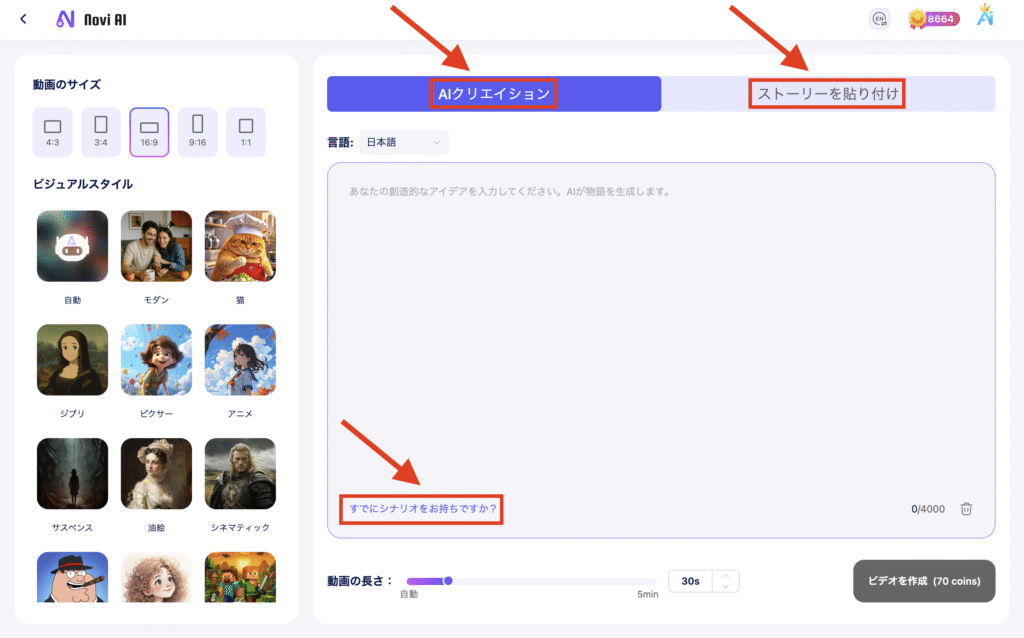The width and height of the screenshot is (1024, 638).
Task: Select the 9:16 vertical video size
Action: [x=198, y=132]
